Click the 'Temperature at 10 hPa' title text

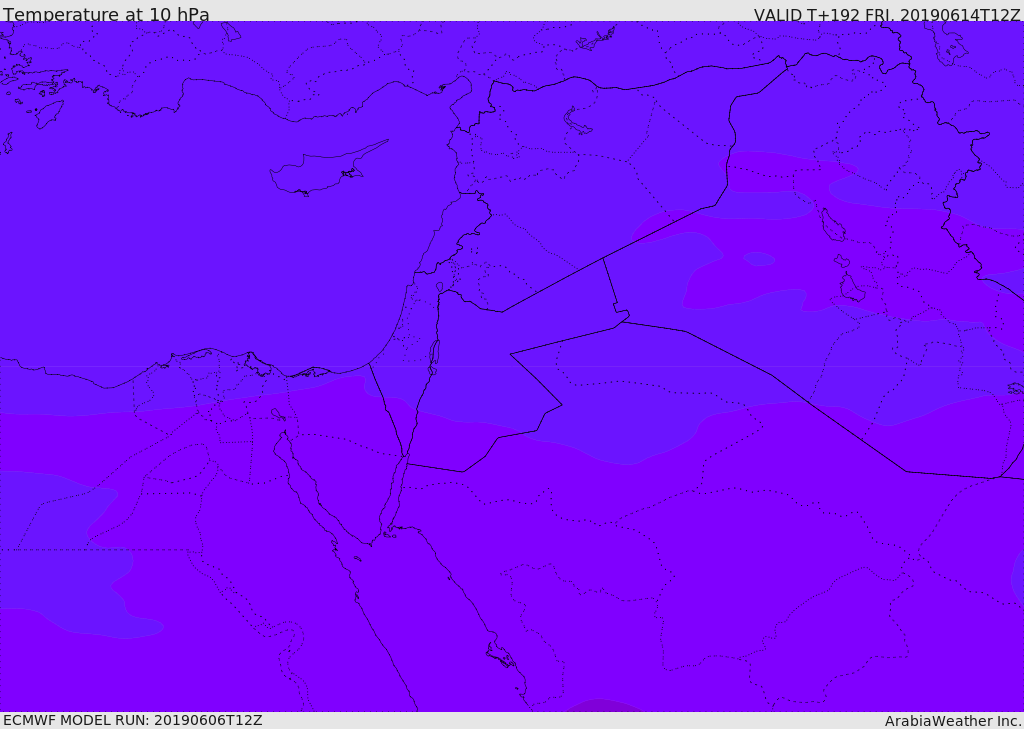point(106,14)
